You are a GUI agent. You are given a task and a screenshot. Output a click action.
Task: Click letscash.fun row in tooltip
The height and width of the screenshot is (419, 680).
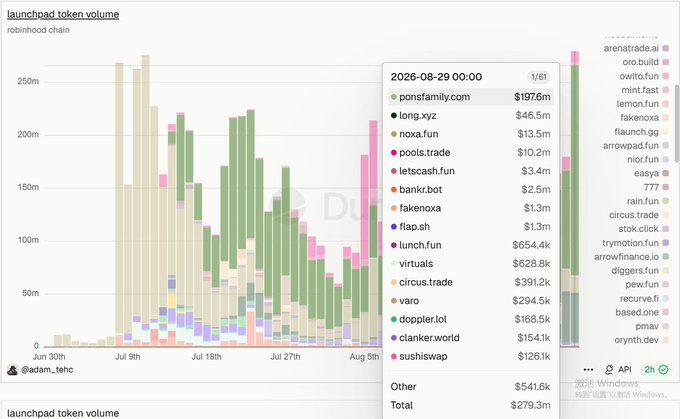[471, 171]
